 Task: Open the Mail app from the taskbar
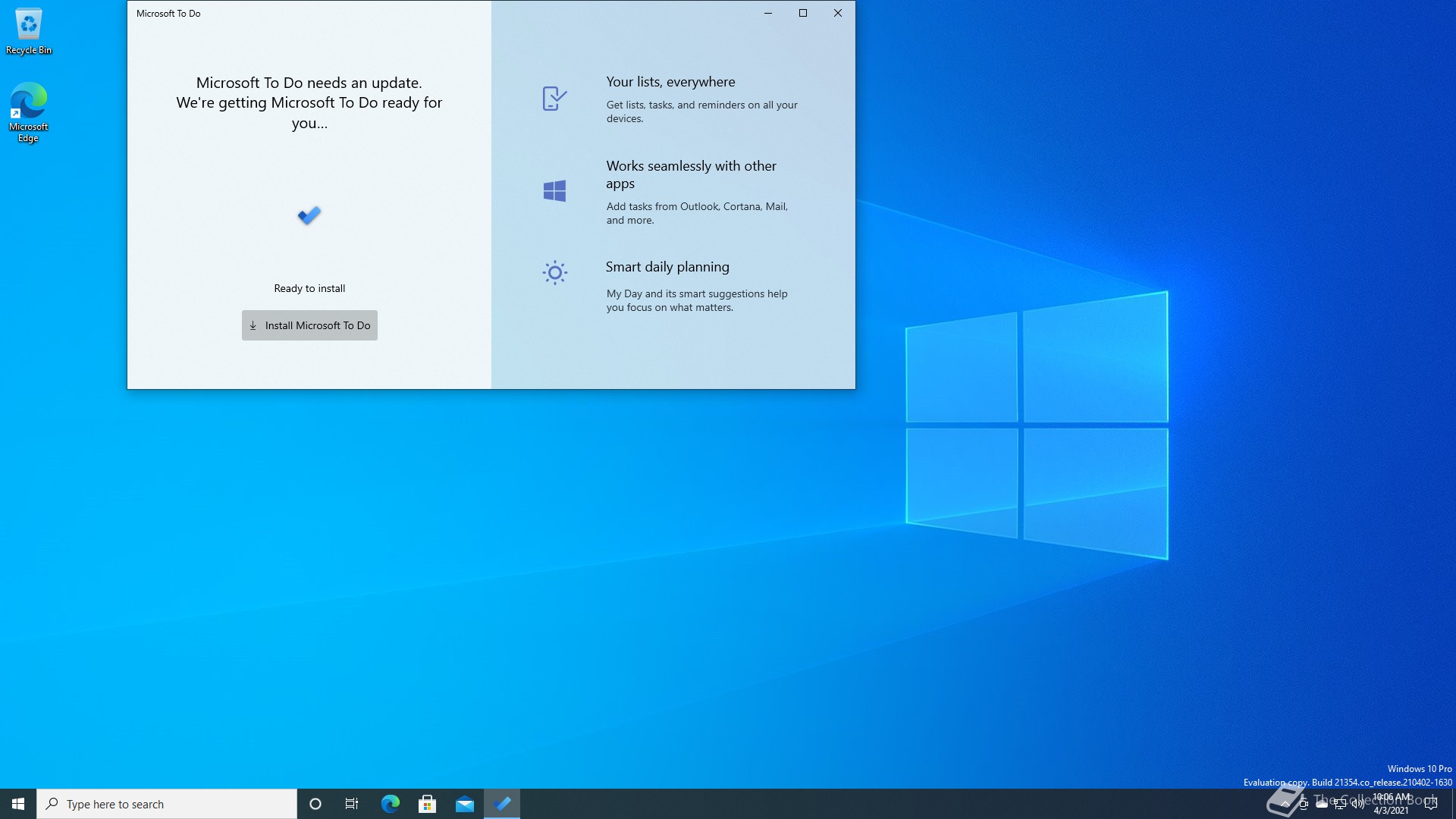point(464,804)
